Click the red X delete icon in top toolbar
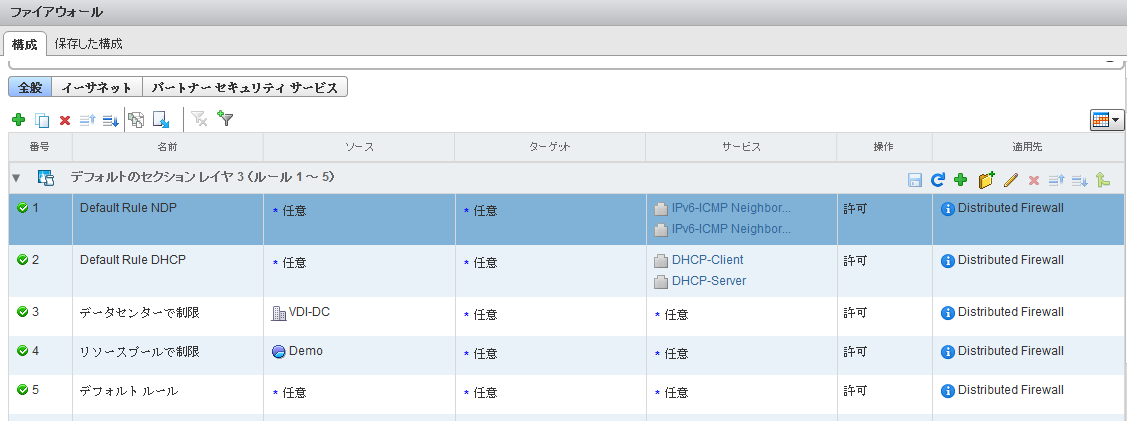This screenshot has width=1127, height=421. [65, 120]
